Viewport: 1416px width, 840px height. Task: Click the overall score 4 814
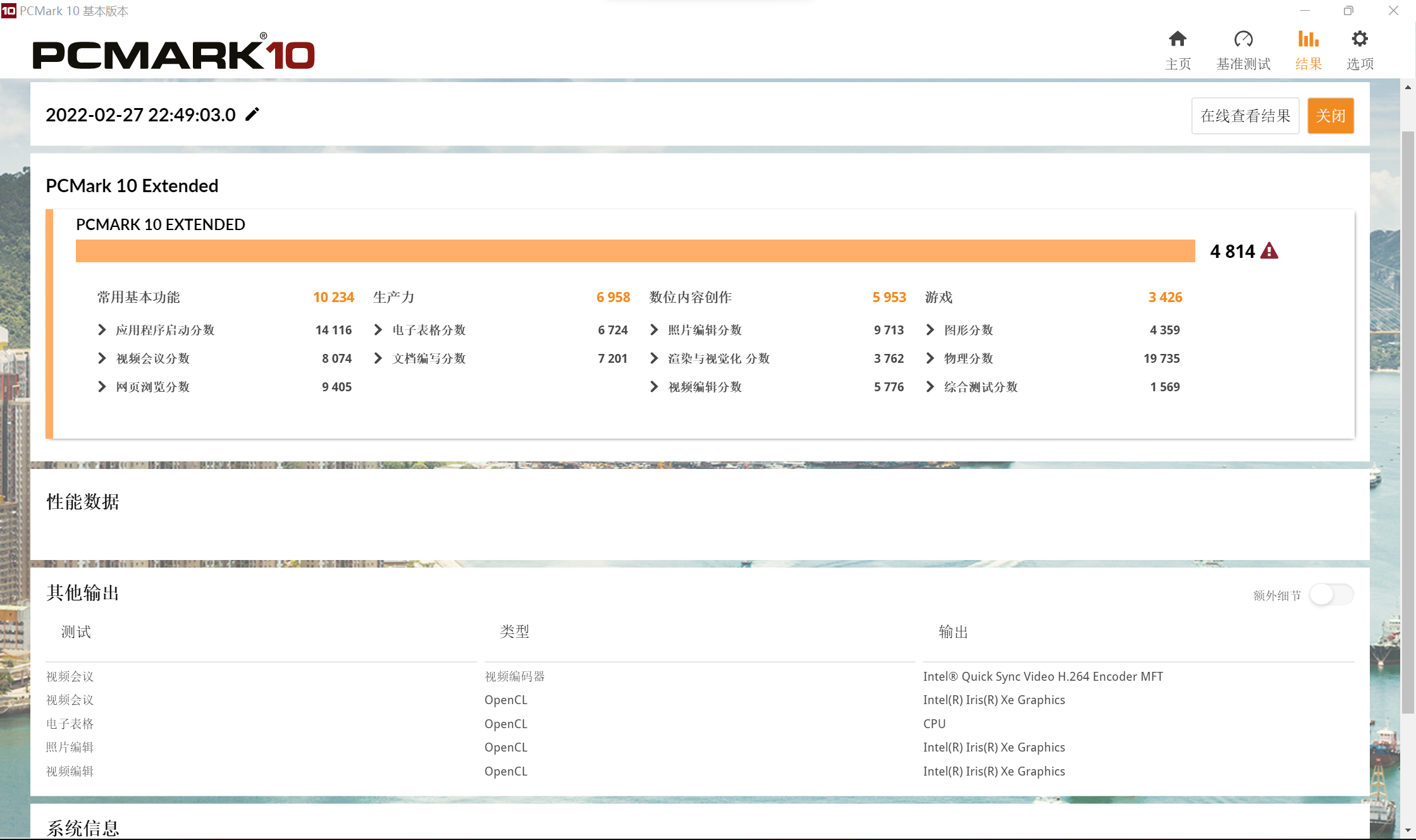[x=1232, y=251]
